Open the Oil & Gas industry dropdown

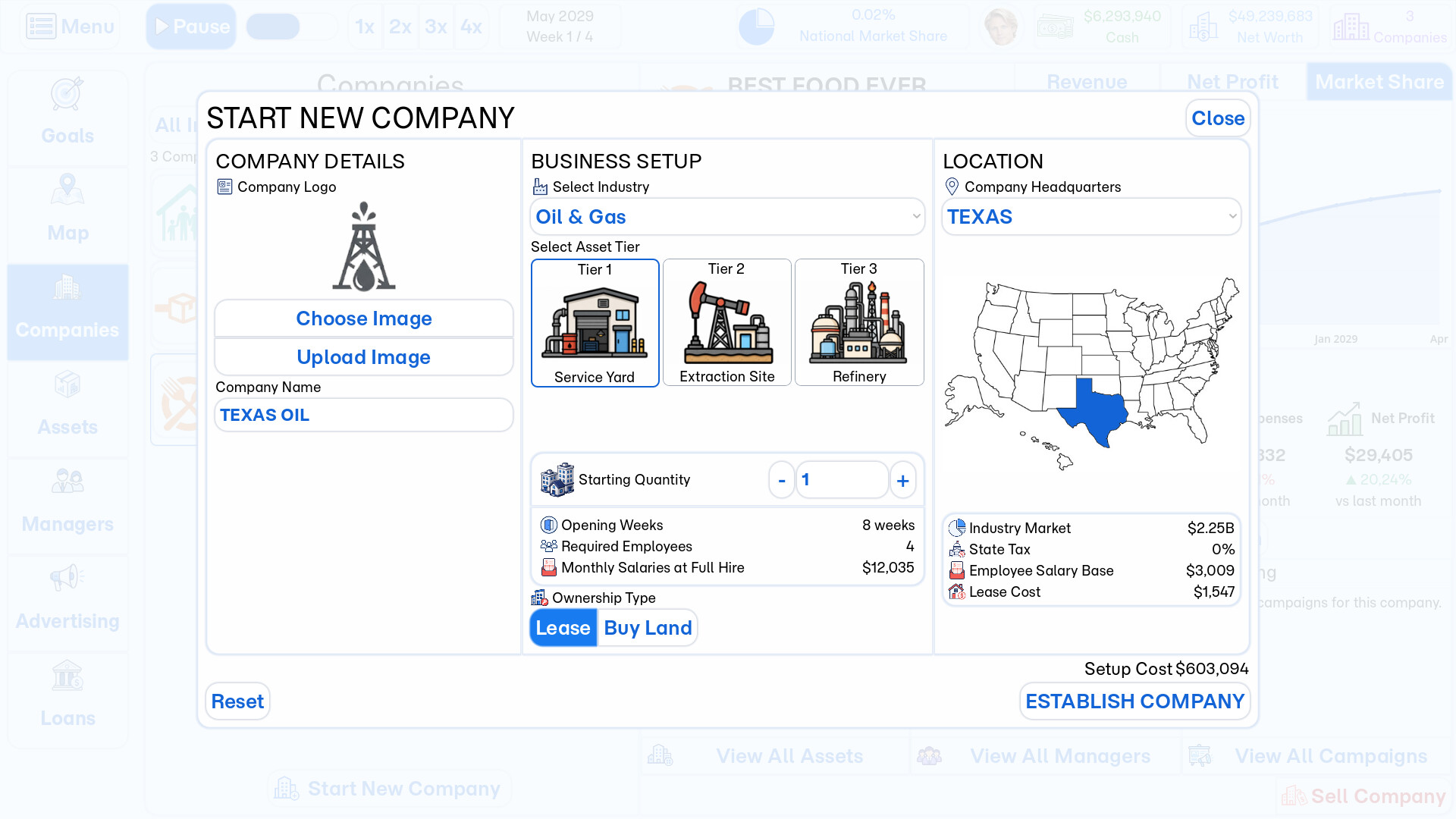[727, 217]
